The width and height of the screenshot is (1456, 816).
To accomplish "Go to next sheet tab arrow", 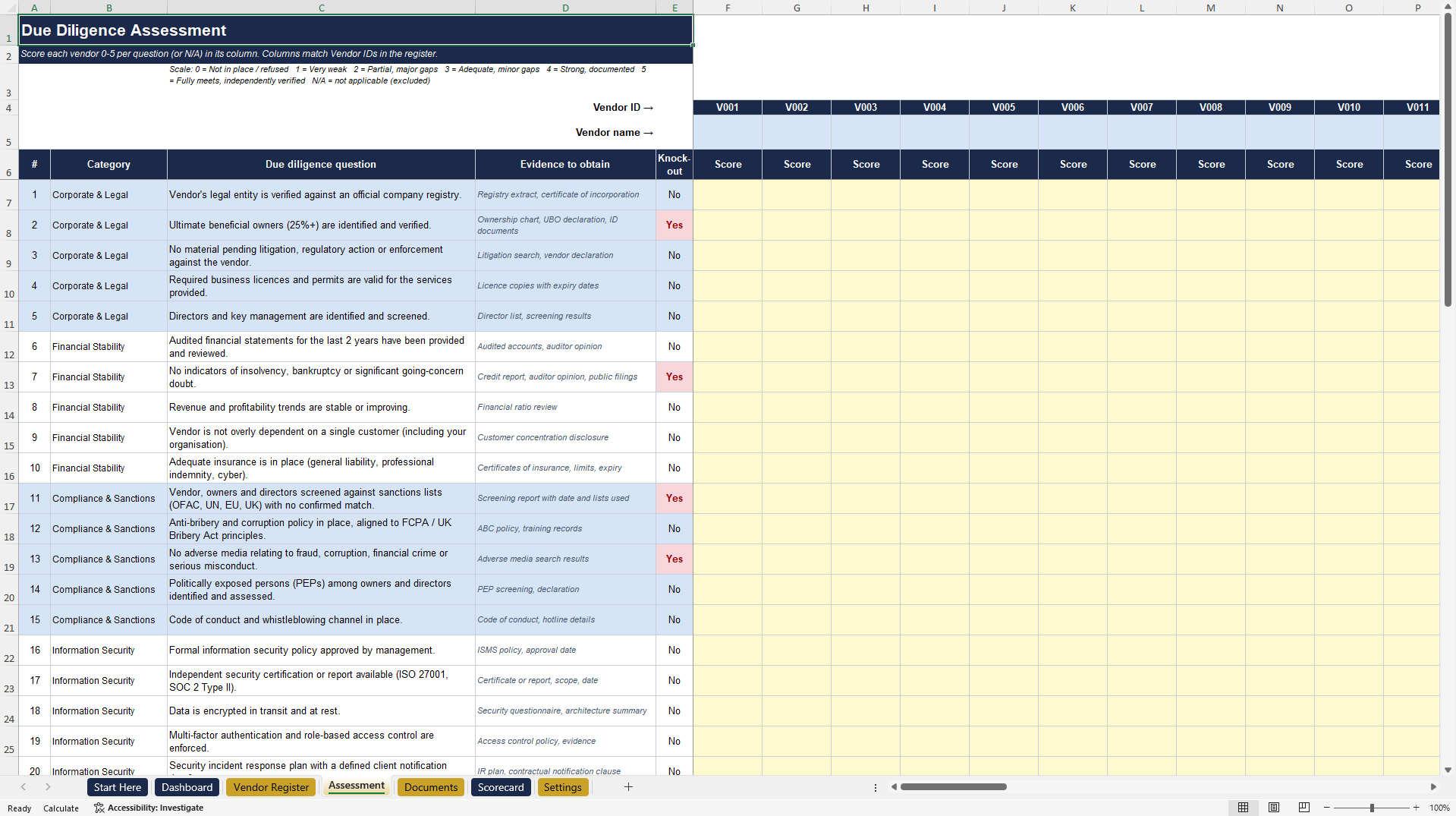I will pyautogui.click(x=48, y=787).
